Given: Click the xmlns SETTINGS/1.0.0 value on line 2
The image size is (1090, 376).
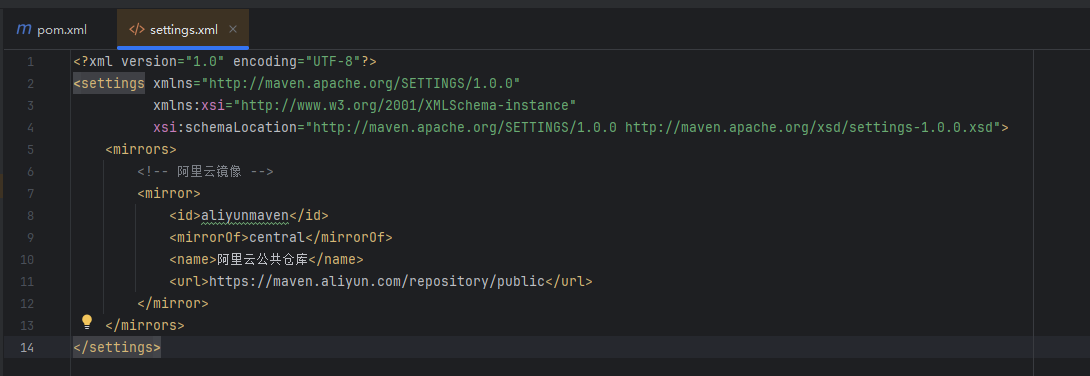Looking at the screenshot, I should pos(361,83).
